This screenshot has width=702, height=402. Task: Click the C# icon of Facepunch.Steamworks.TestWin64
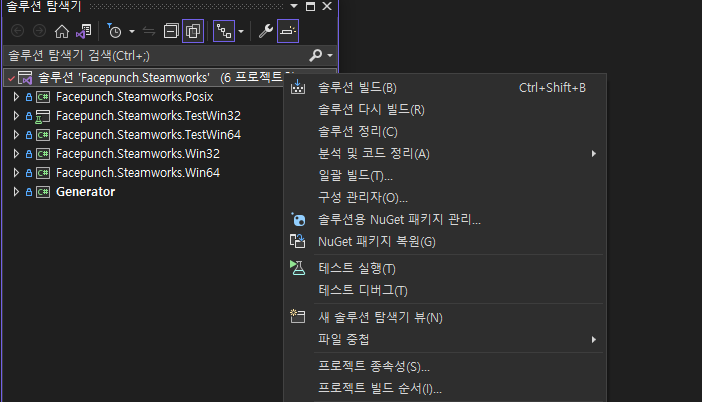tap(43, 135)
